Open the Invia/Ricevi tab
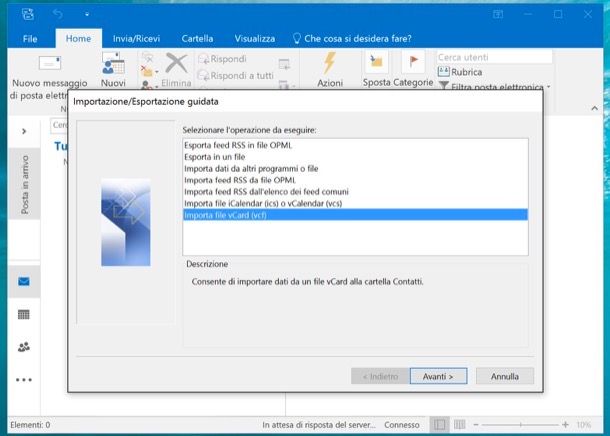The image size is (610, 436). [136, 39]
